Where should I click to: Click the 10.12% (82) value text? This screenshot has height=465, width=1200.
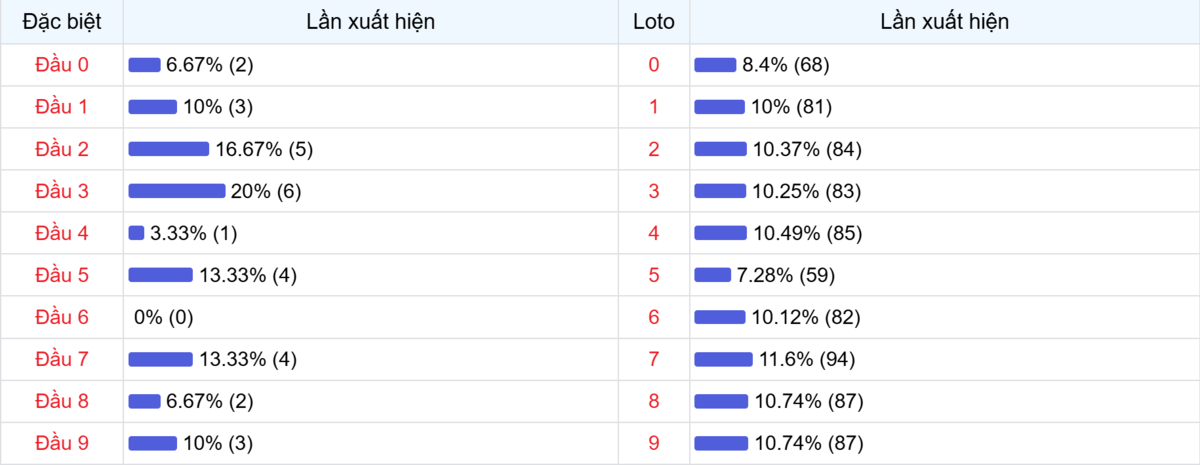[x=807, y=317]
